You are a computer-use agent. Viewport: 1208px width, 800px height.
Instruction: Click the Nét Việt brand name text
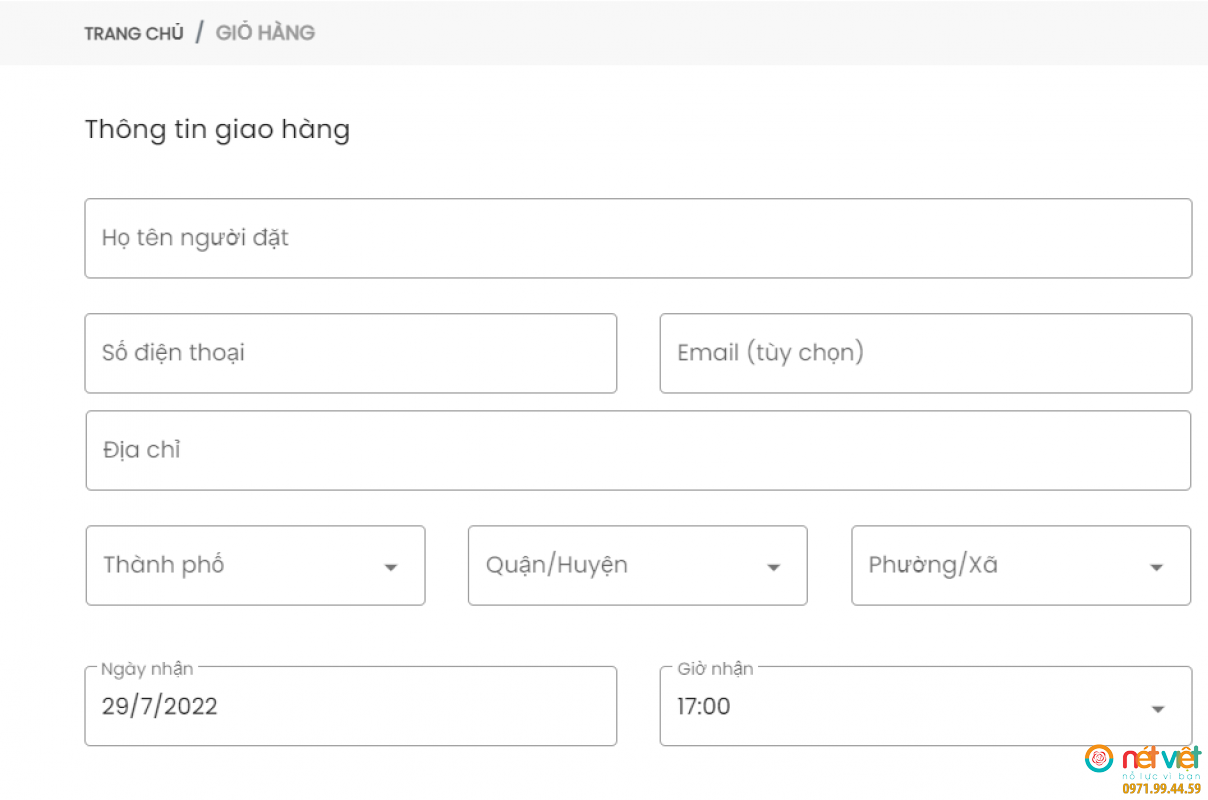click(x=1161, y=757)
